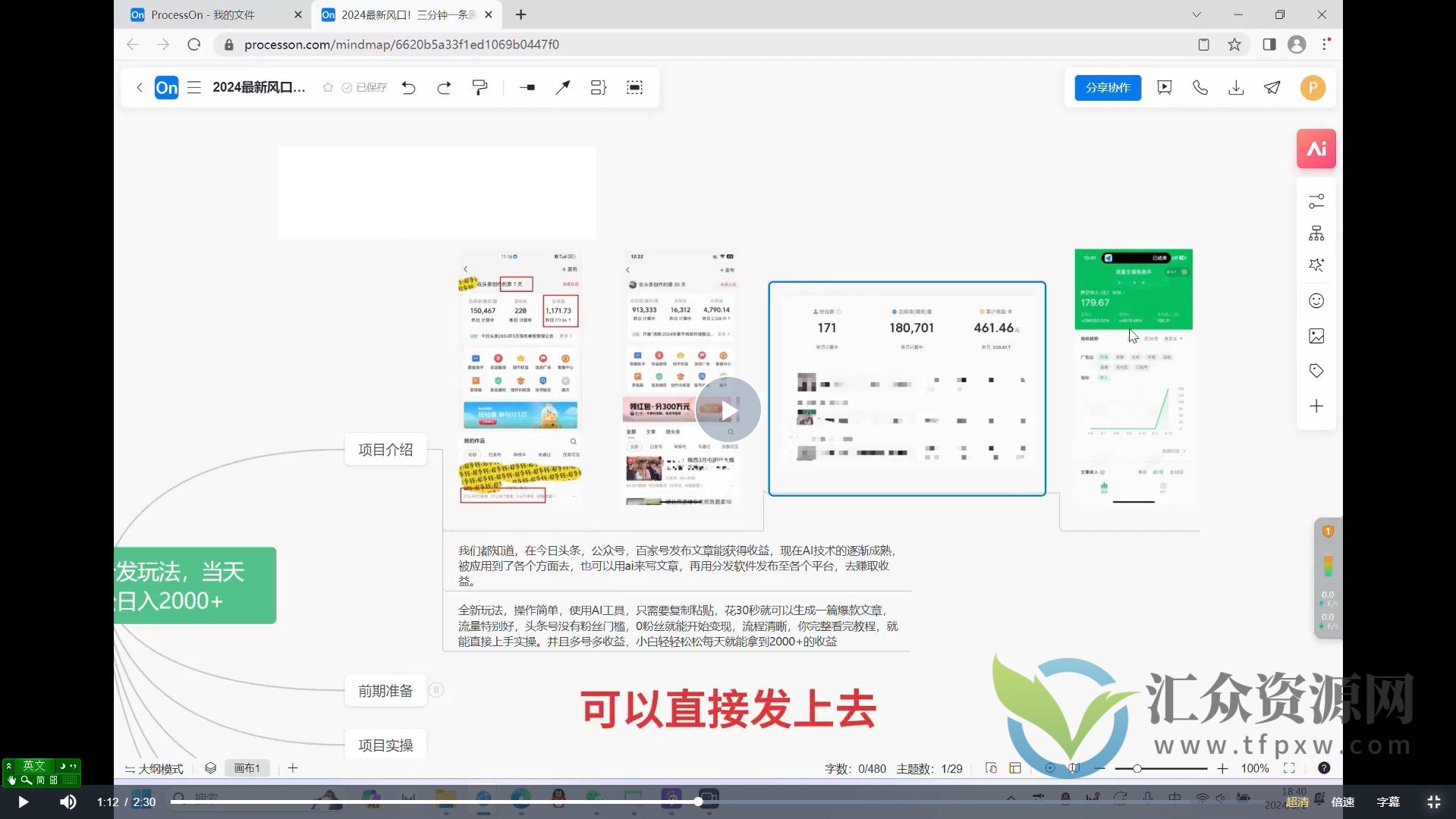Click the 分享协作 share button

[1107, 87]
